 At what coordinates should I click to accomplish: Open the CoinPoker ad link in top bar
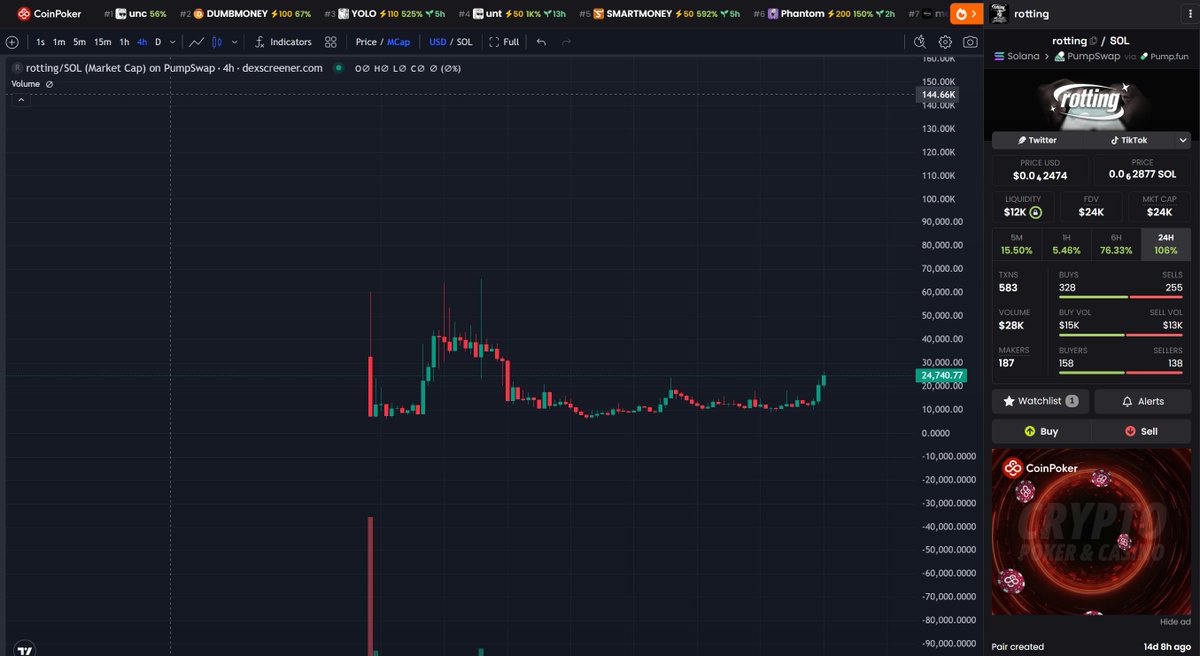tap(49, 14)
